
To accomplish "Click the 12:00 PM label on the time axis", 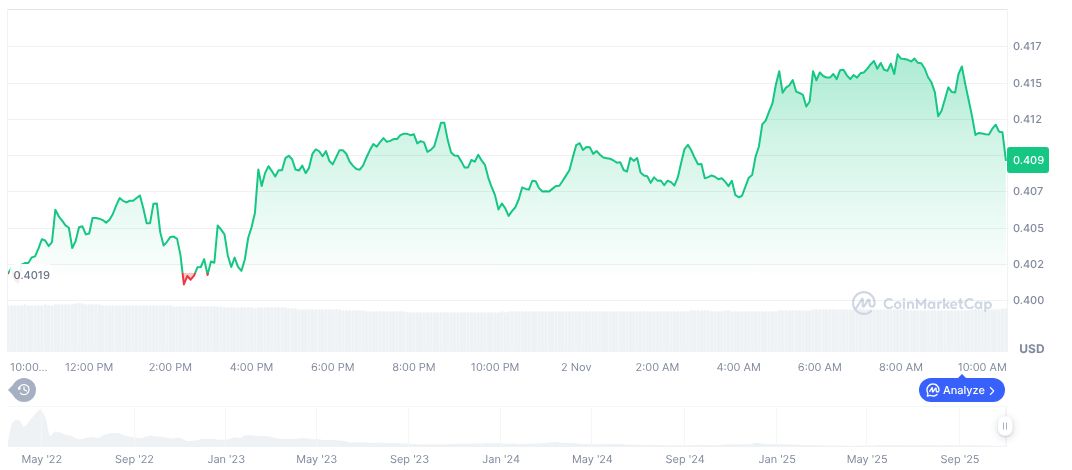I will [89, 367].
